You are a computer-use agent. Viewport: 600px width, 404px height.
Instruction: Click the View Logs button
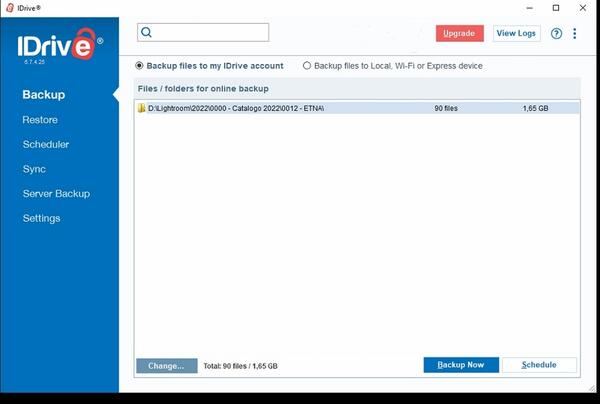click(x=516, y=33)
